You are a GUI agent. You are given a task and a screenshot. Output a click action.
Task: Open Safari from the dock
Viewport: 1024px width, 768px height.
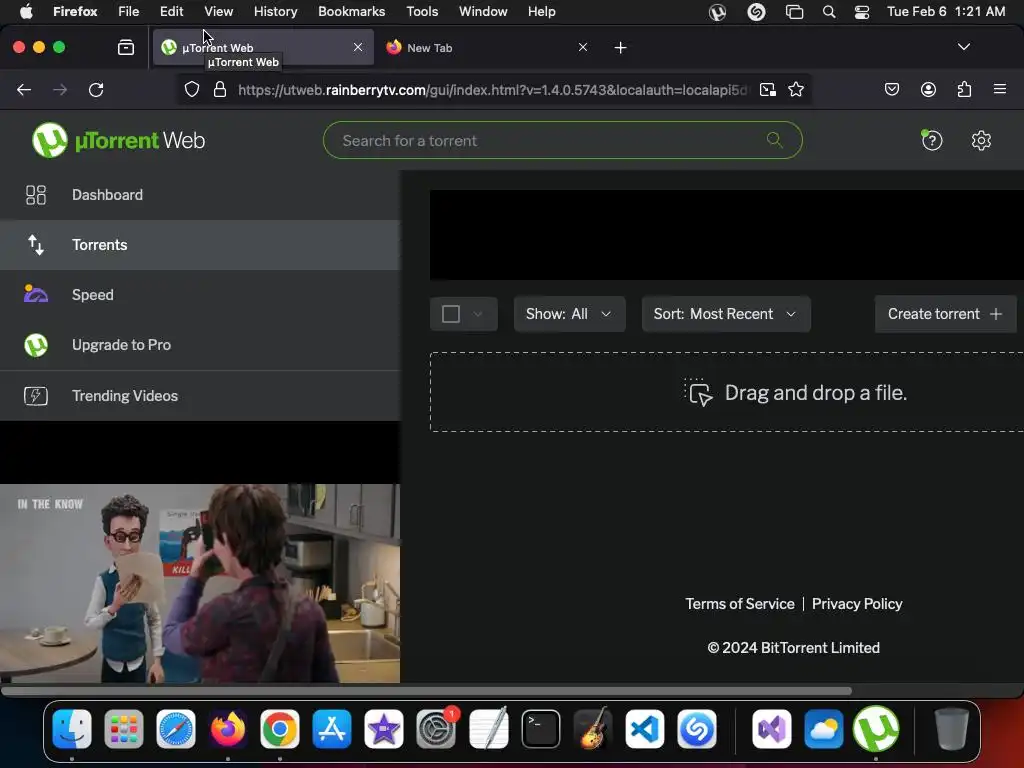point(176,728)
